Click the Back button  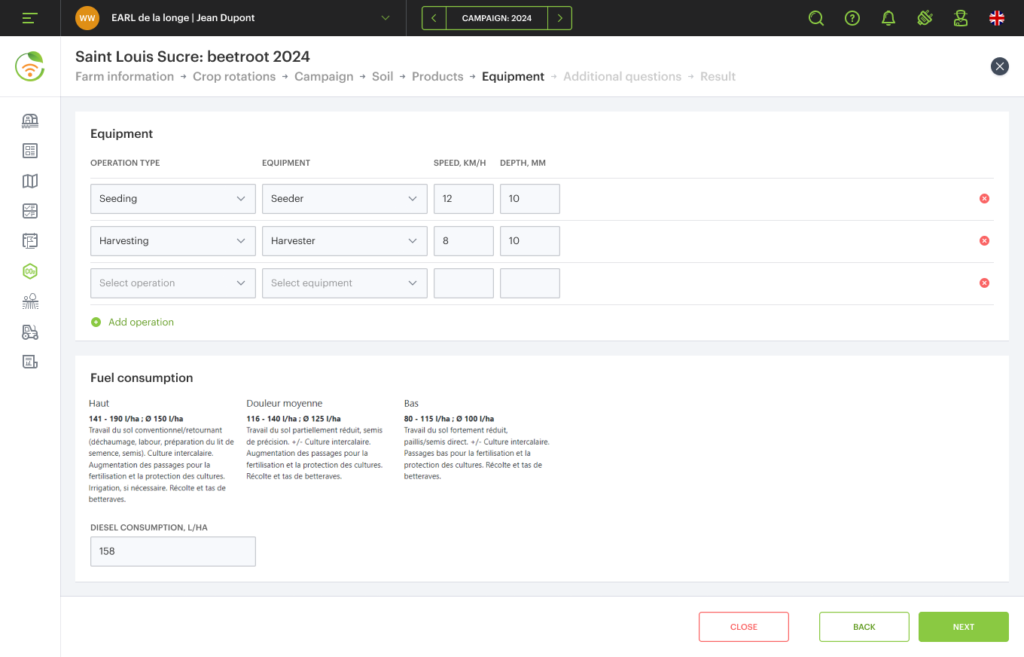(x=864, y=627)
